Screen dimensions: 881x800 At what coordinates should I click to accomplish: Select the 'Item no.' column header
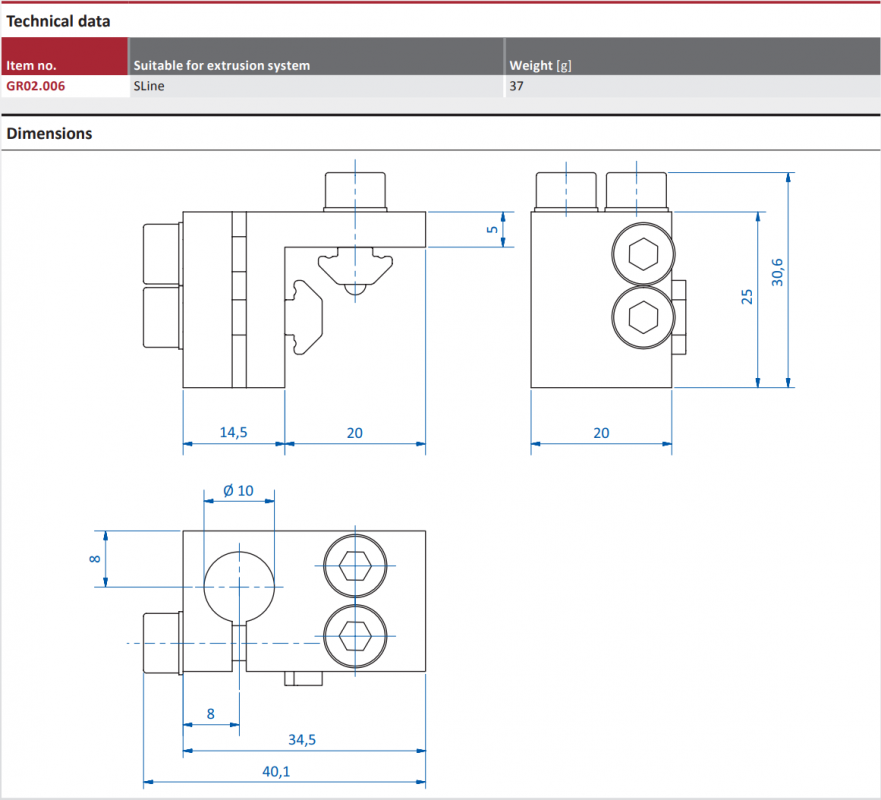[x=65, y=56]
